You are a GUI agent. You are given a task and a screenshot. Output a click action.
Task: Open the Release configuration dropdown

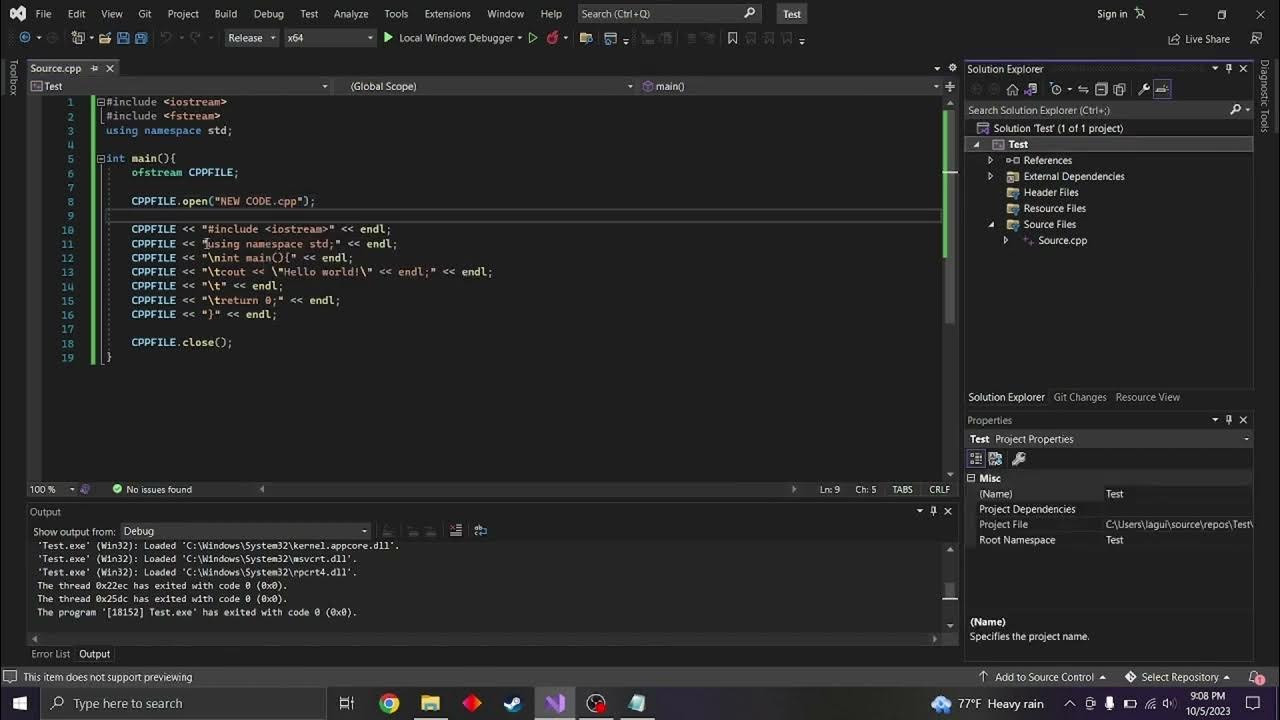click(251, 38)
